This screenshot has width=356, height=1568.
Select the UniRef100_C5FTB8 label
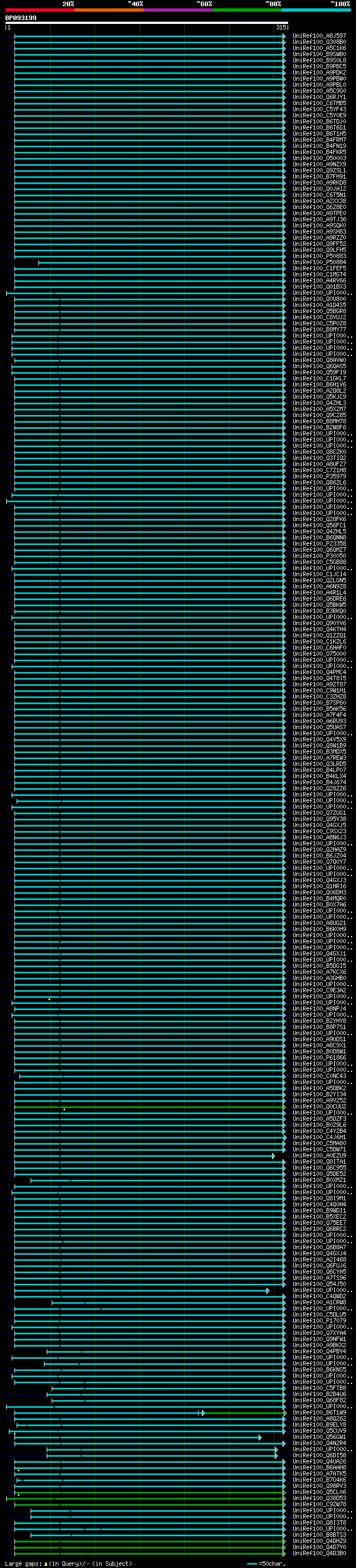(319, 1388)
